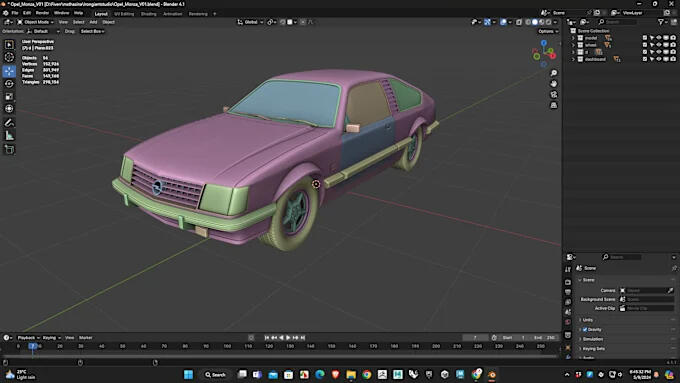Click the eyedropper next to Camera field
This screenshot has height=383, width=680.
point(670,290)
